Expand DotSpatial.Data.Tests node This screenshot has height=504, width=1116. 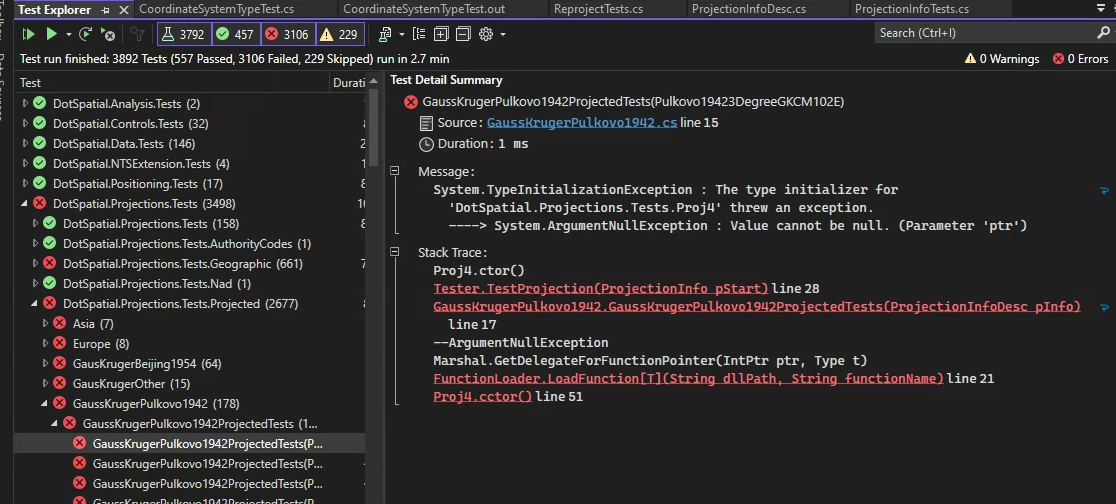tap(26, 143)
